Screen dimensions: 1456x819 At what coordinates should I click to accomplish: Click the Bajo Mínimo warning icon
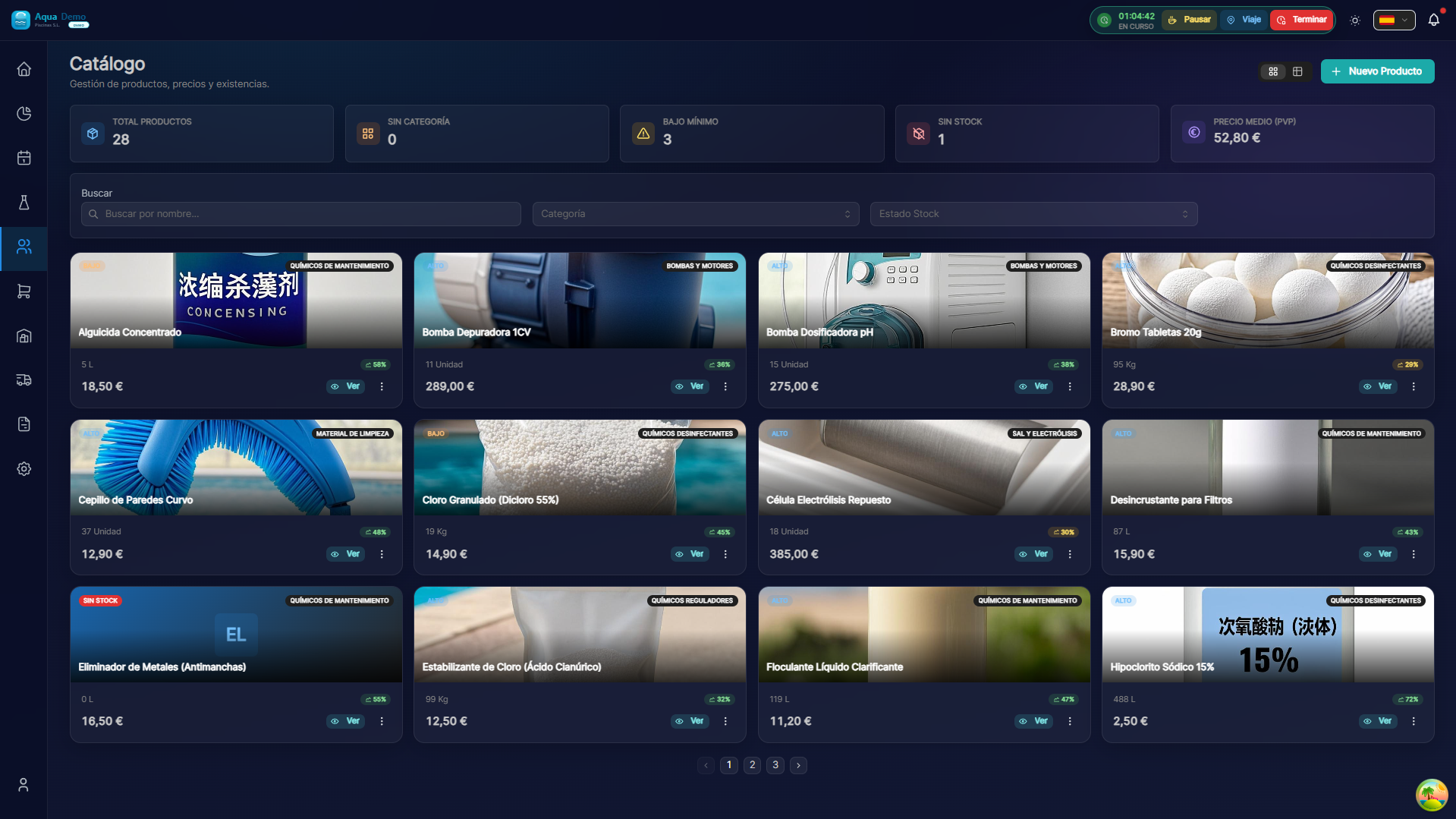(x=643, y=134)
